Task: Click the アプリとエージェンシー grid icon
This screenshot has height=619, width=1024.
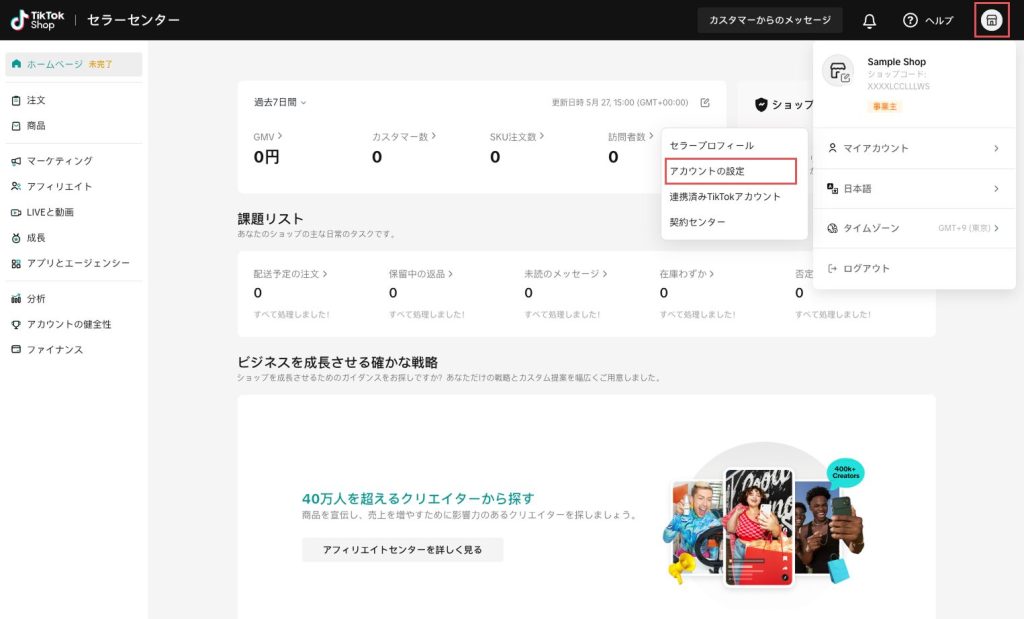Action: (x=16, y=264)
